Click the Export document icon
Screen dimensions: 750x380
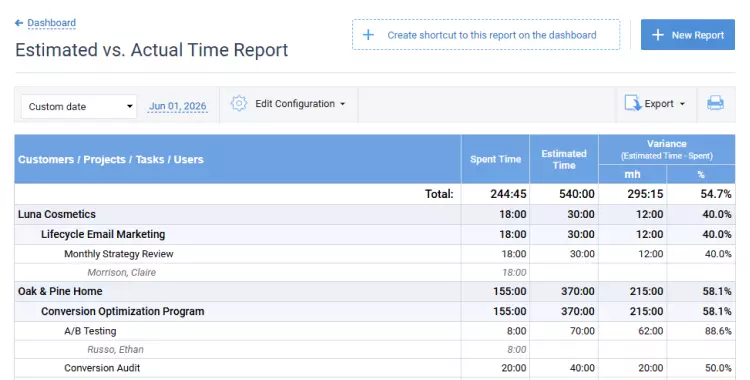point(633,103)
